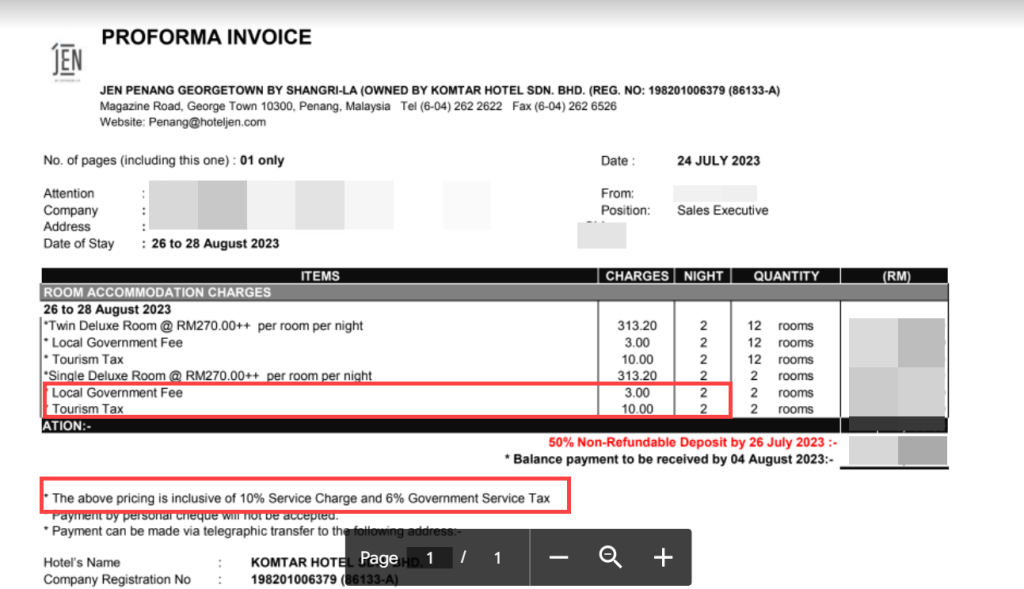This screenshot has height=589, width=1024.
Task: Click the 26 to 28 August 2023 stay date
Action: [x=215, y=244]
